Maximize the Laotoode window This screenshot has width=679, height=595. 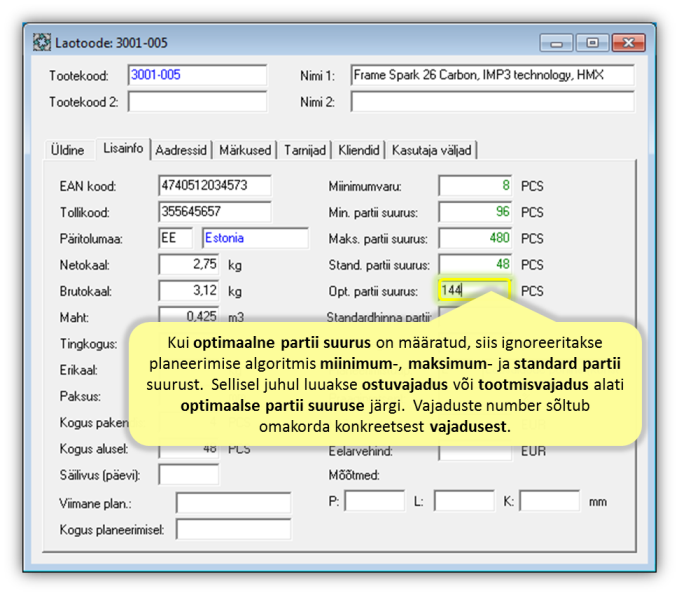592,43
